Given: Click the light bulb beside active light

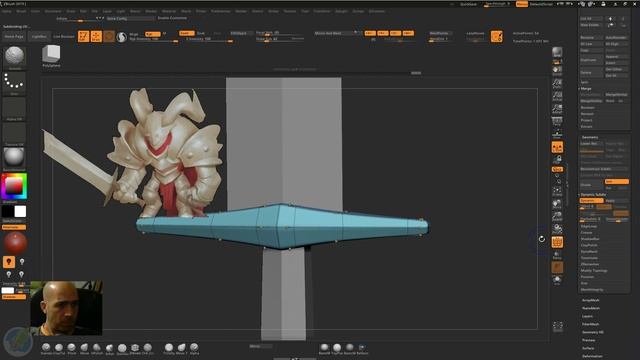Looking at the screenshot, I should [22, 262].
